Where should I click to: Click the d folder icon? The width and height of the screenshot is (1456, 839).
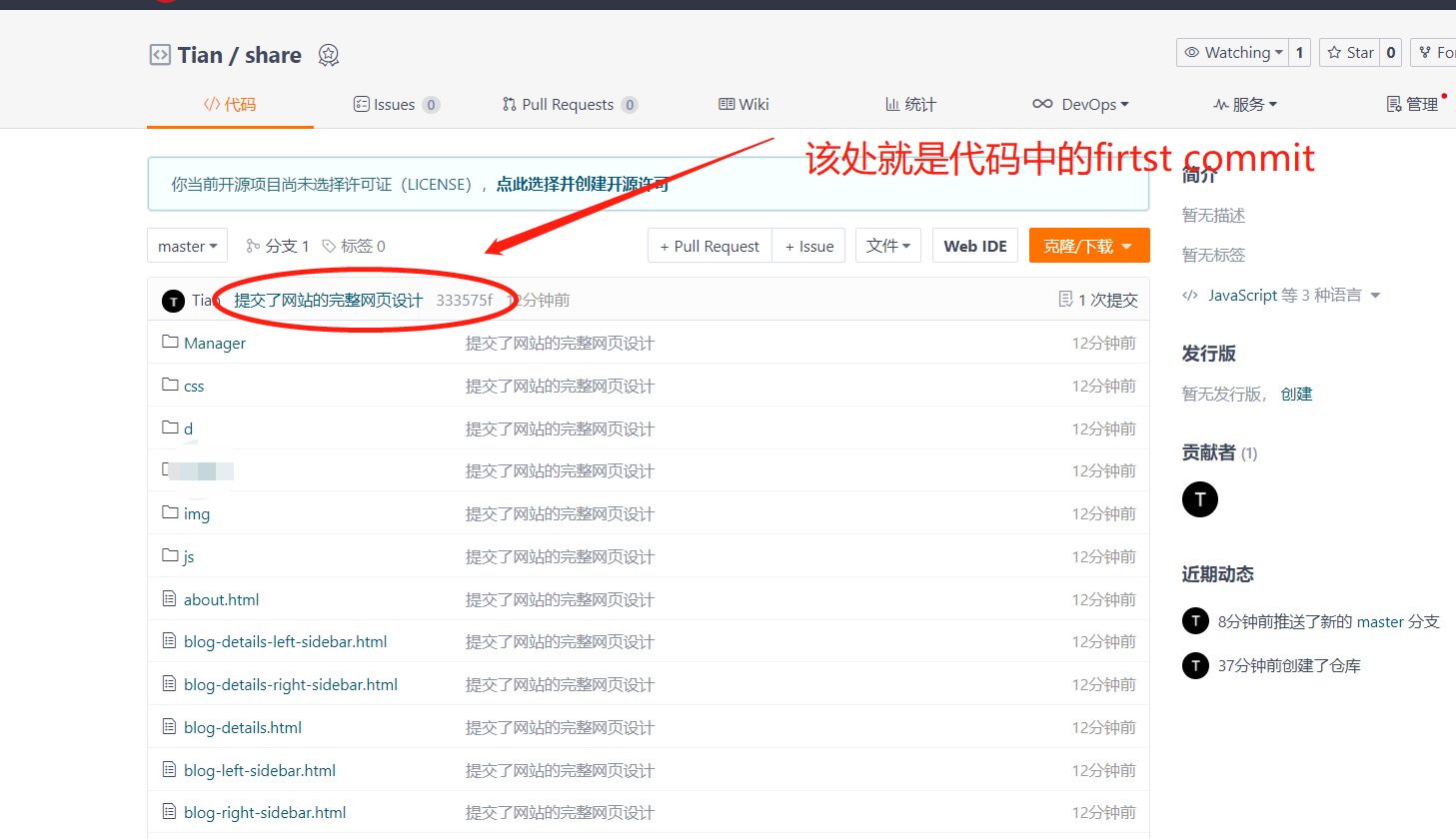170,427
